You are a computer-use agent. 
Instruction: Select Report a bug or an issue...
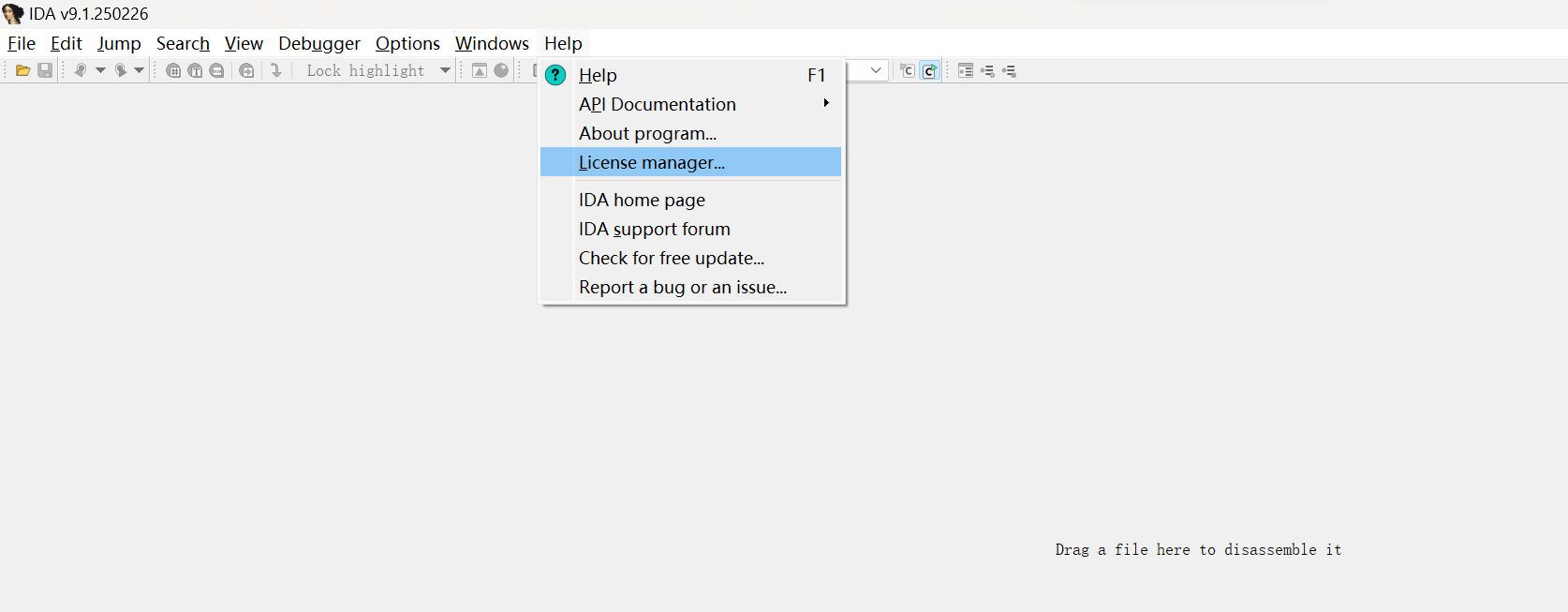click(691, 287)
